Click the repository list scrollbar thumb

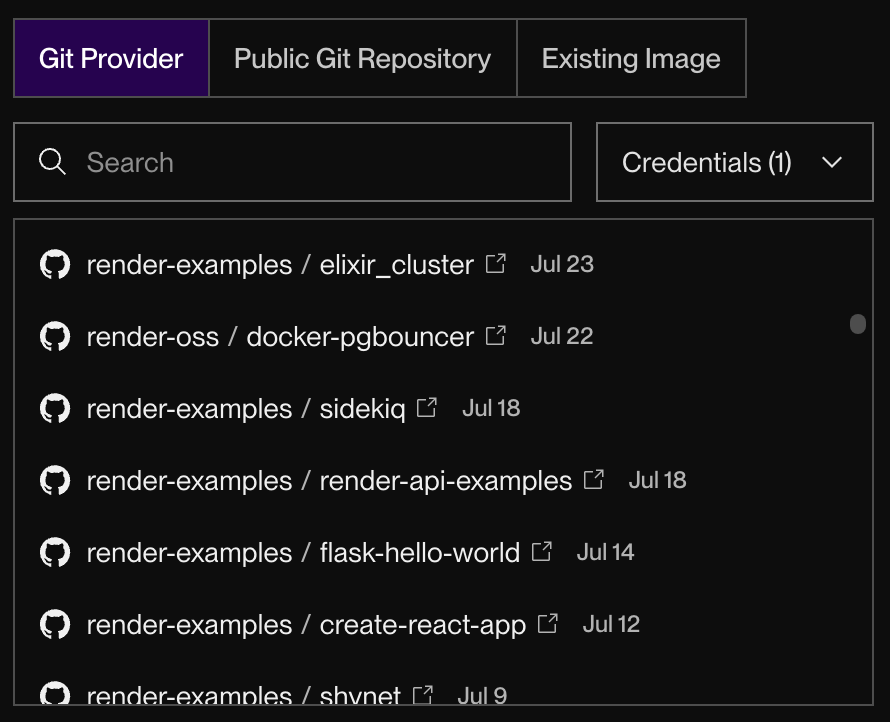click(858, 323)
